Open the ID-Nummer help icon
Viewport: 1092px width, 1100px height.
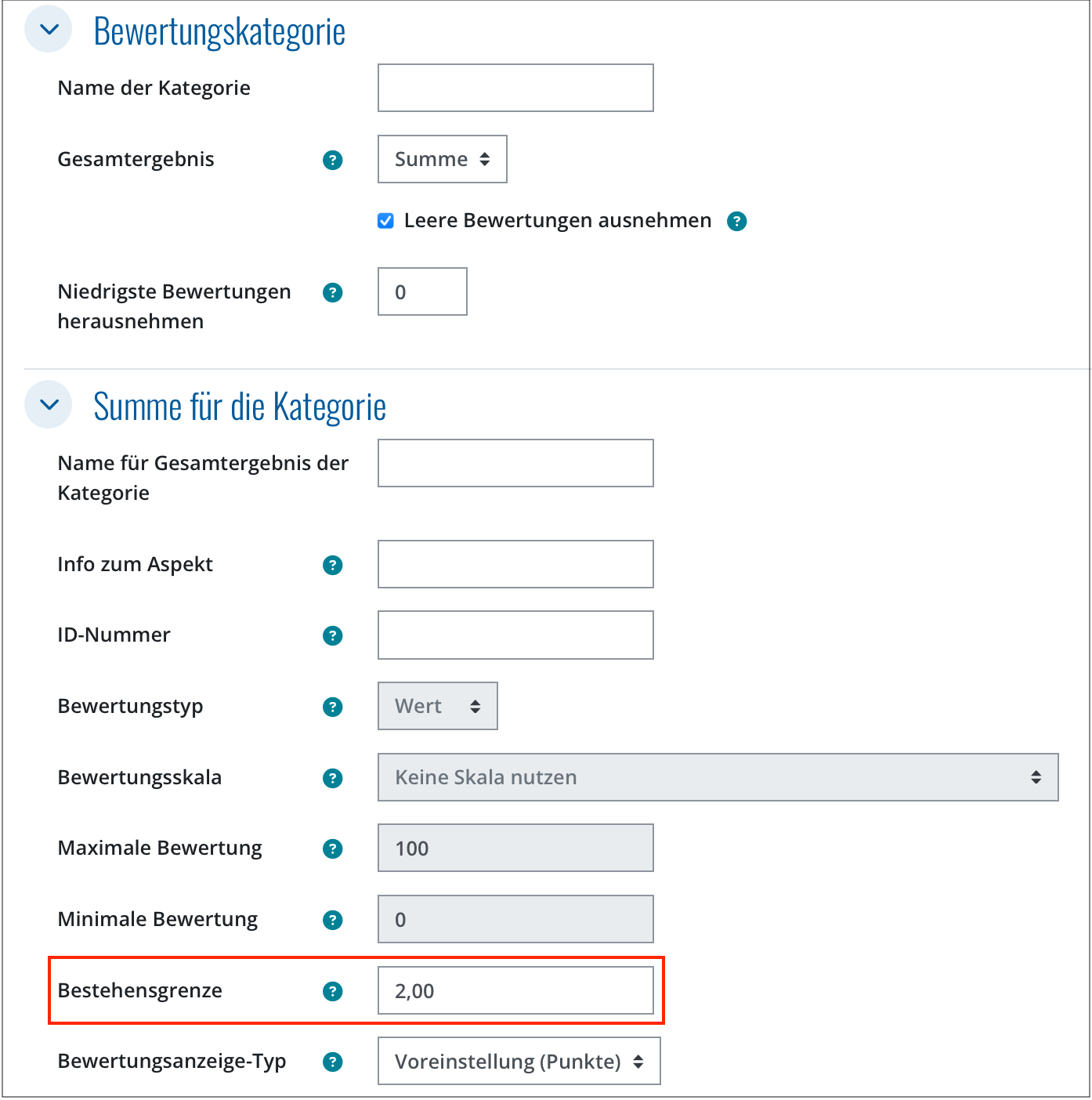click(x=333, y=635)
